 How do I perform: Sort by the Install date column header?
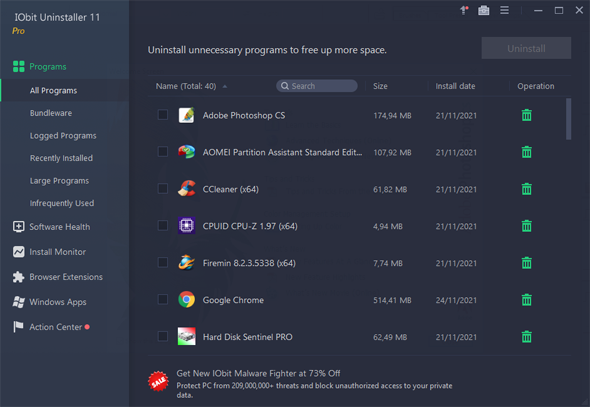[455, 86]
